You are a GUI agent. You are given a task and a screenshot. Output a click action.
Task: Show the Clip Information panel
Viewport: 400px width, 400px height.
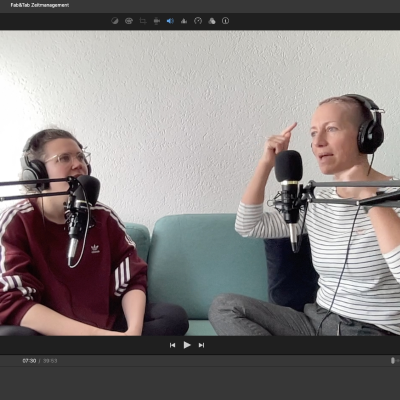(x=226, y=21)
